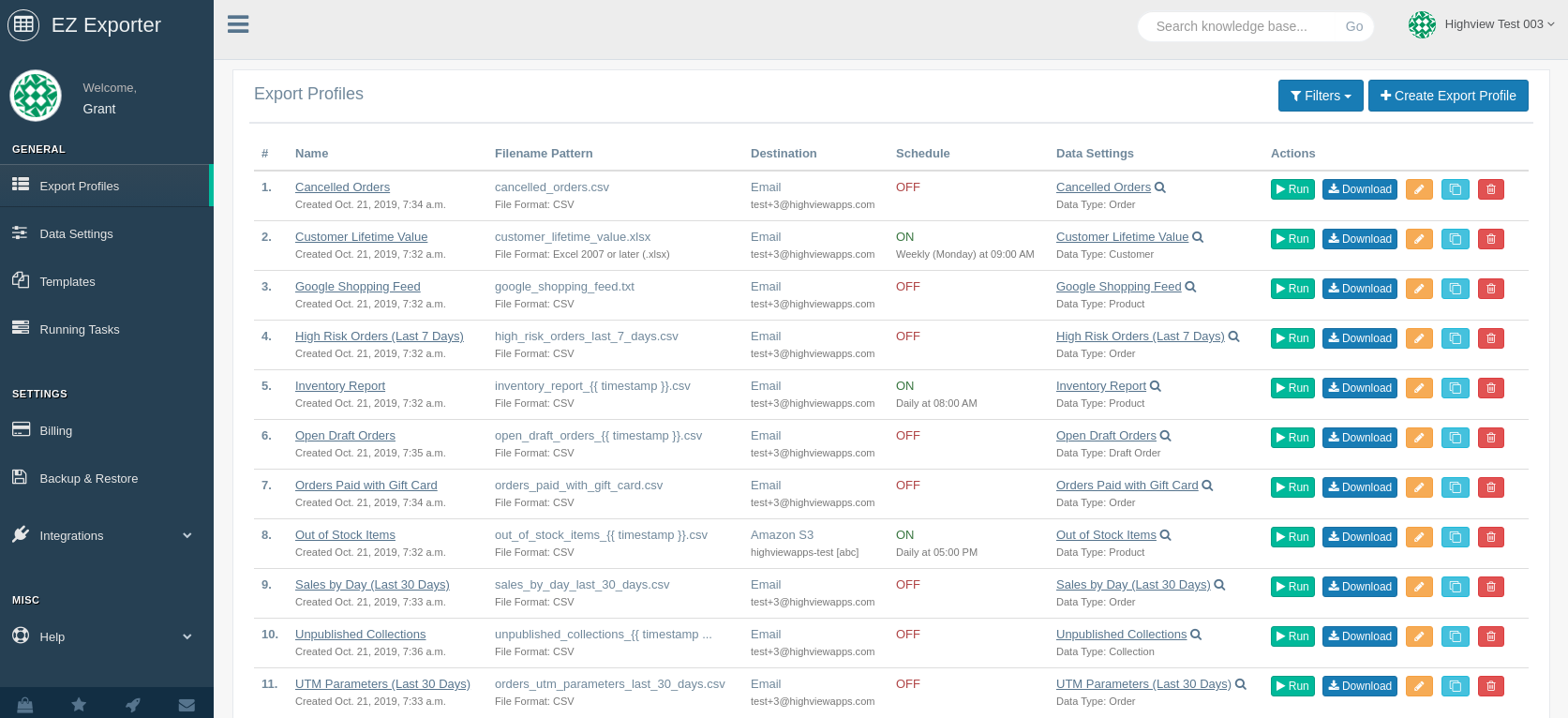Screen dimensions: 1568x718
Task: Duplicate the Unpublished Collections profile
Action: [1455, 636]
